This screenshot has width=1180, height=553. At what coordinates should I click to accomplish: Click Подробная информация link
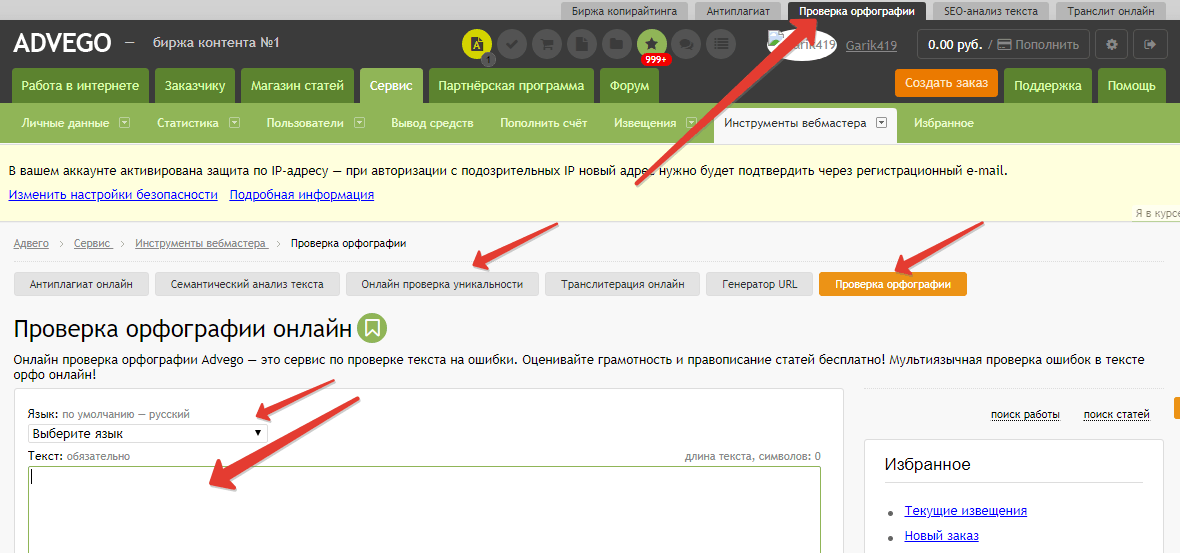(302, 195)
